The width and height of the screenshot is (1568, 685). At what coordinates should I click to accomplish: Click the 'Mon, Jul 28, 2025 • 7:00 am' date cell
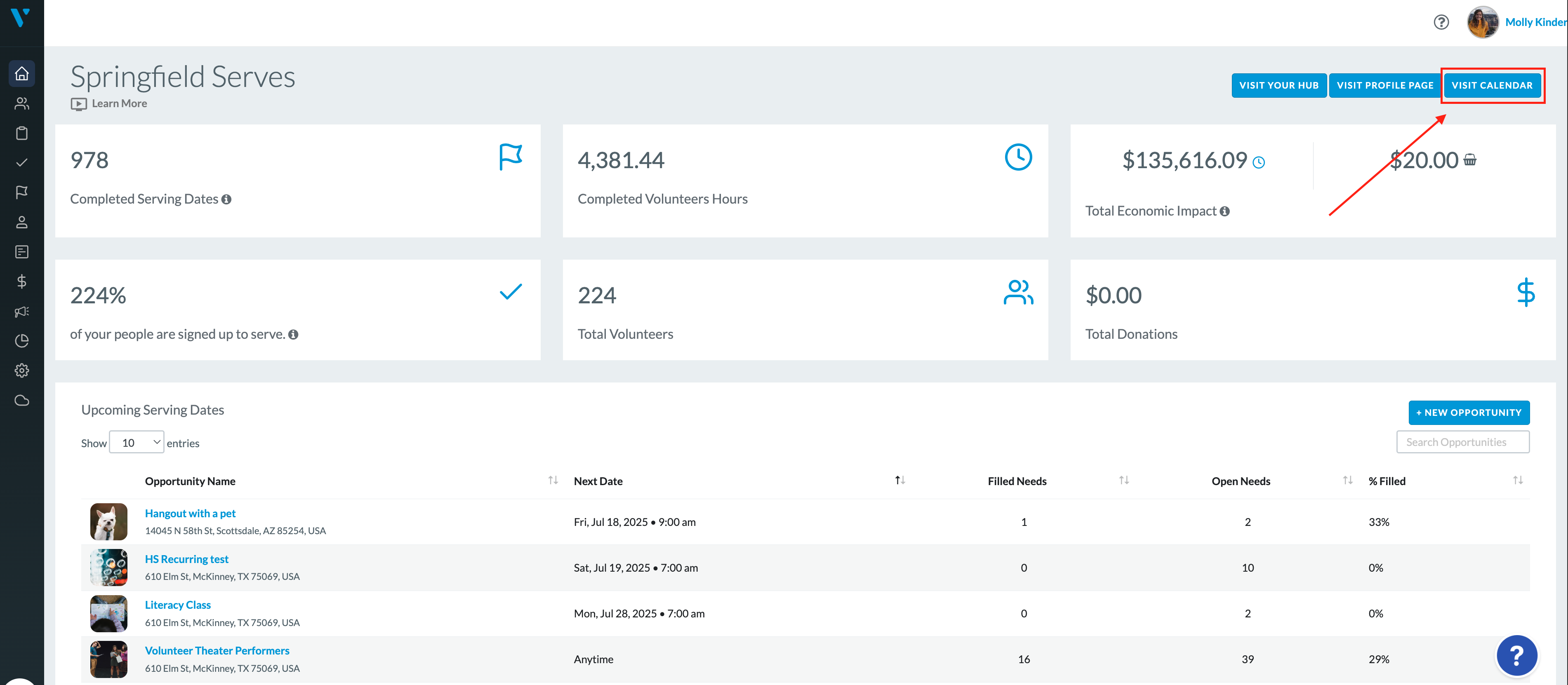(639, 613)
